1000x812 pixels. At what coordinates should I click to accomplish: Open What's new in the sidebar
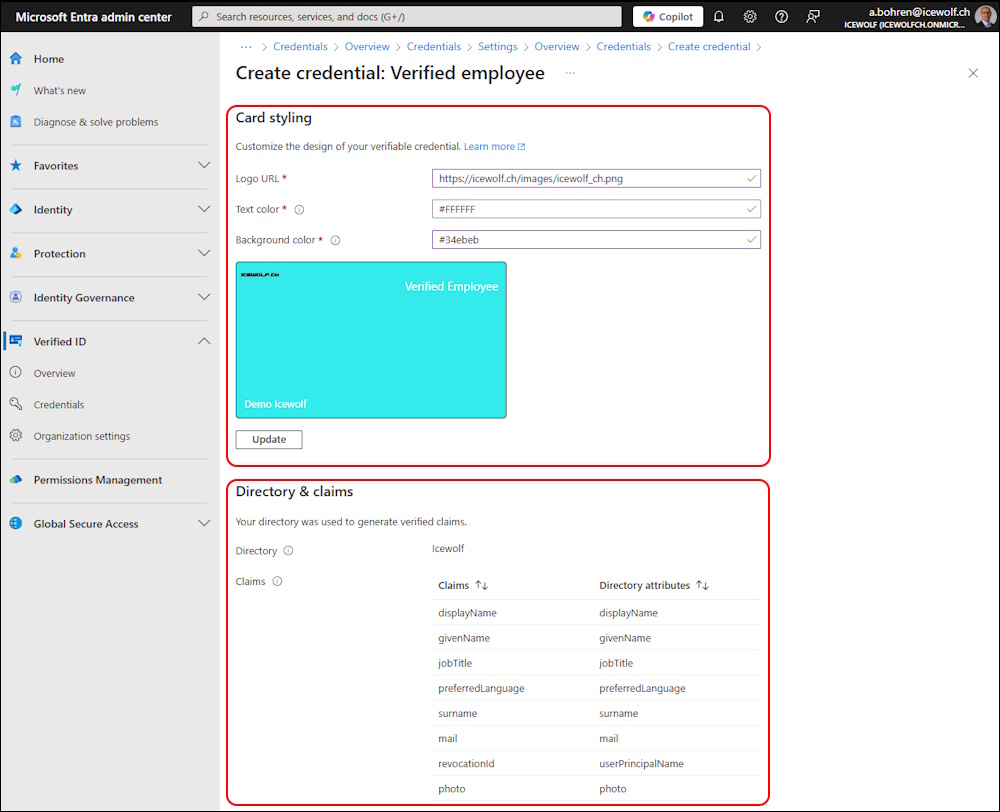59,90
